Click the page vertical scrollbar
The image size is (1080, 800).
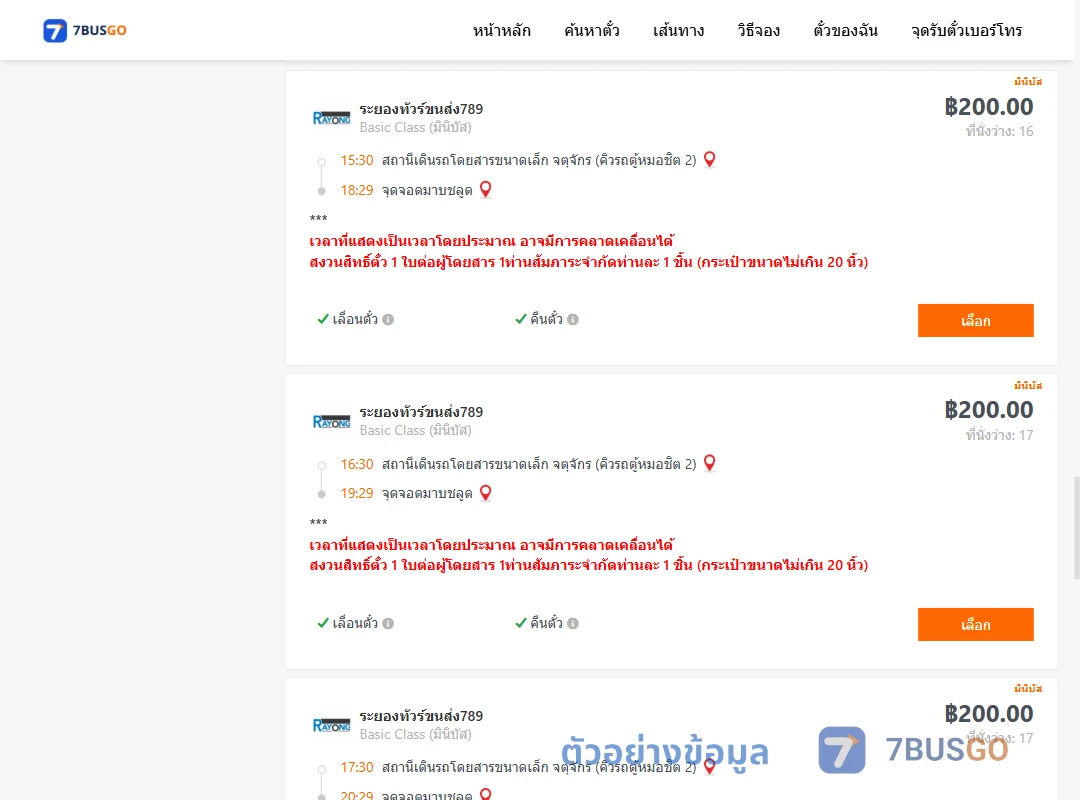click(1077, 527)
